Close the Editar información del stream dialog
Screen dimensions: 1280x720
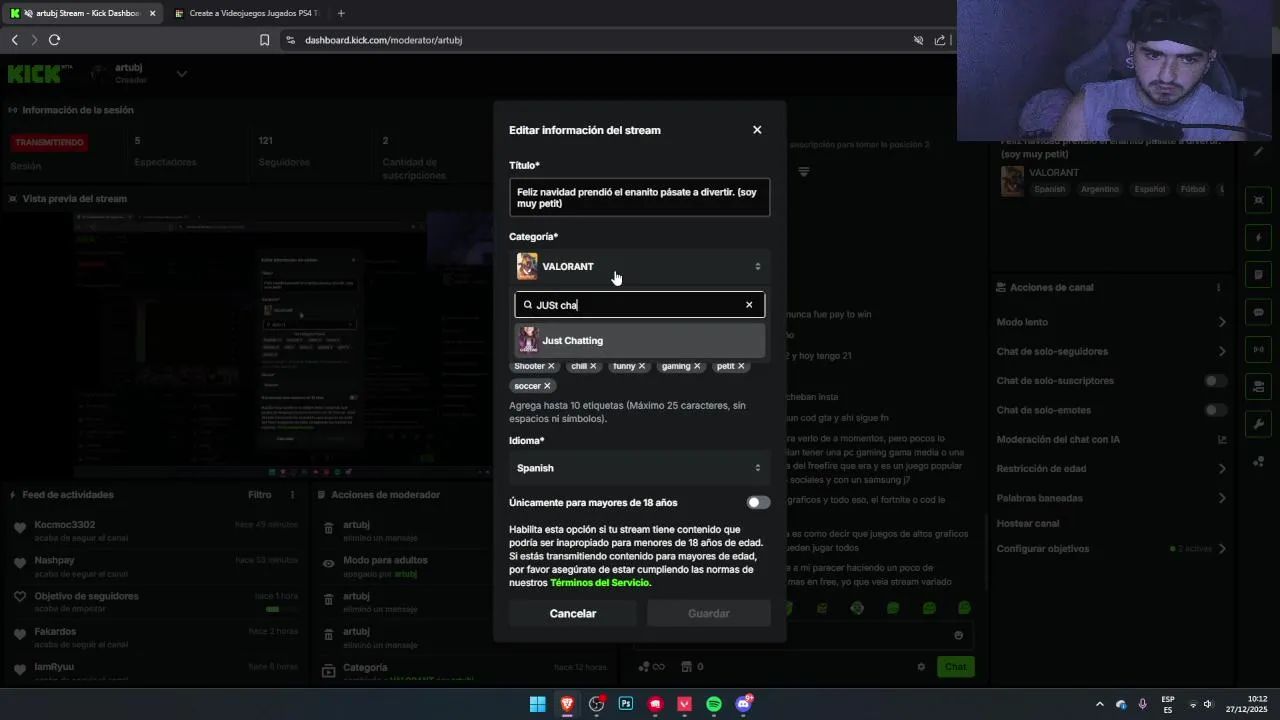coord(757,130)
